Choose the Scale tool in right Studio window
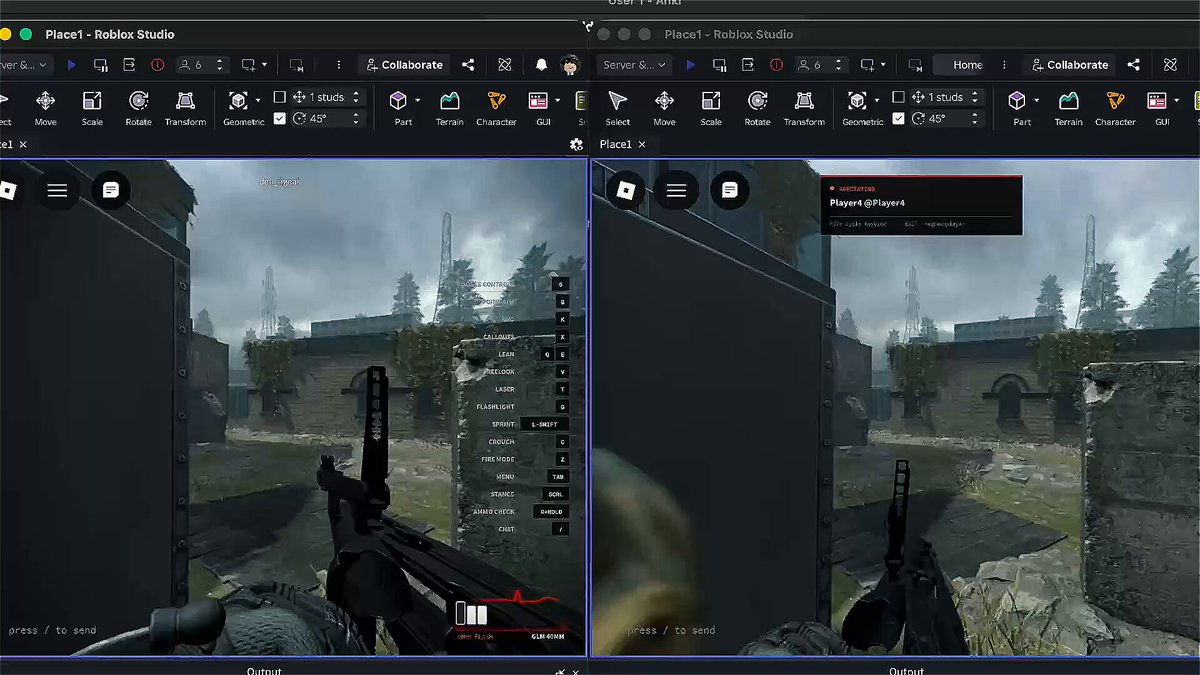 711,108
